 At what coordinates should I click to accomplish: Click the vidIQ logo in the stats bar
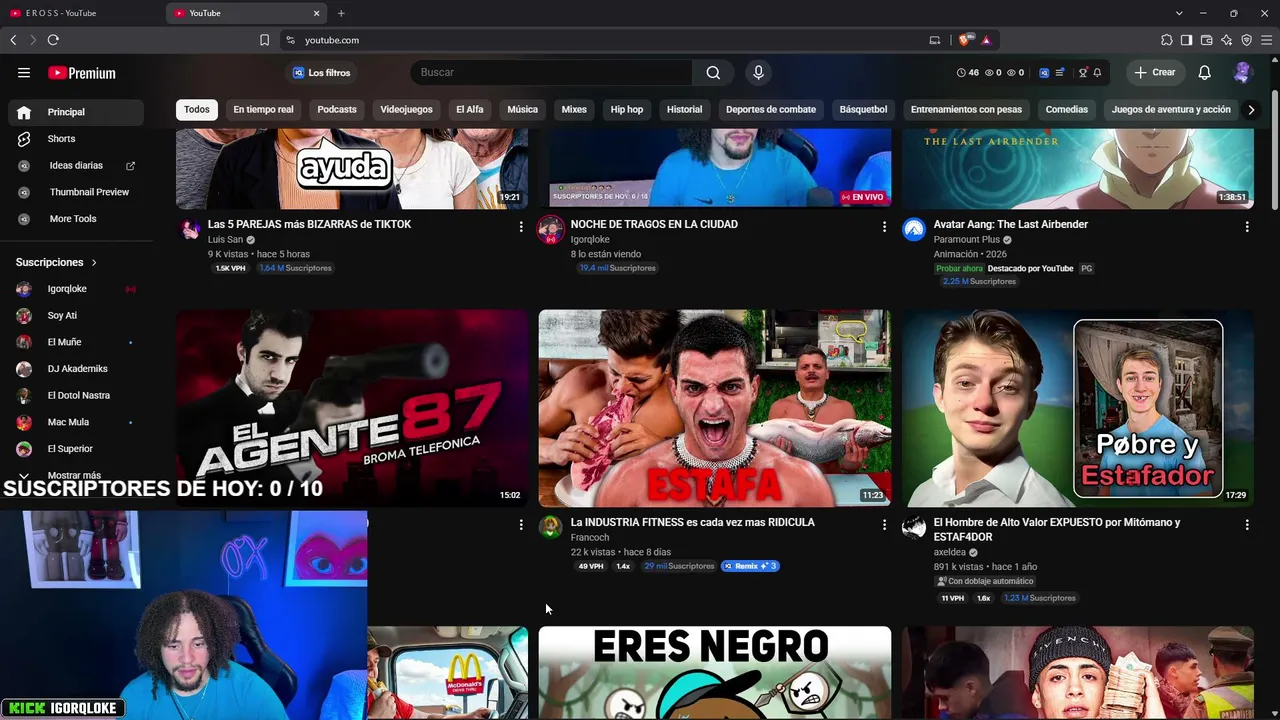point(1044,73)
